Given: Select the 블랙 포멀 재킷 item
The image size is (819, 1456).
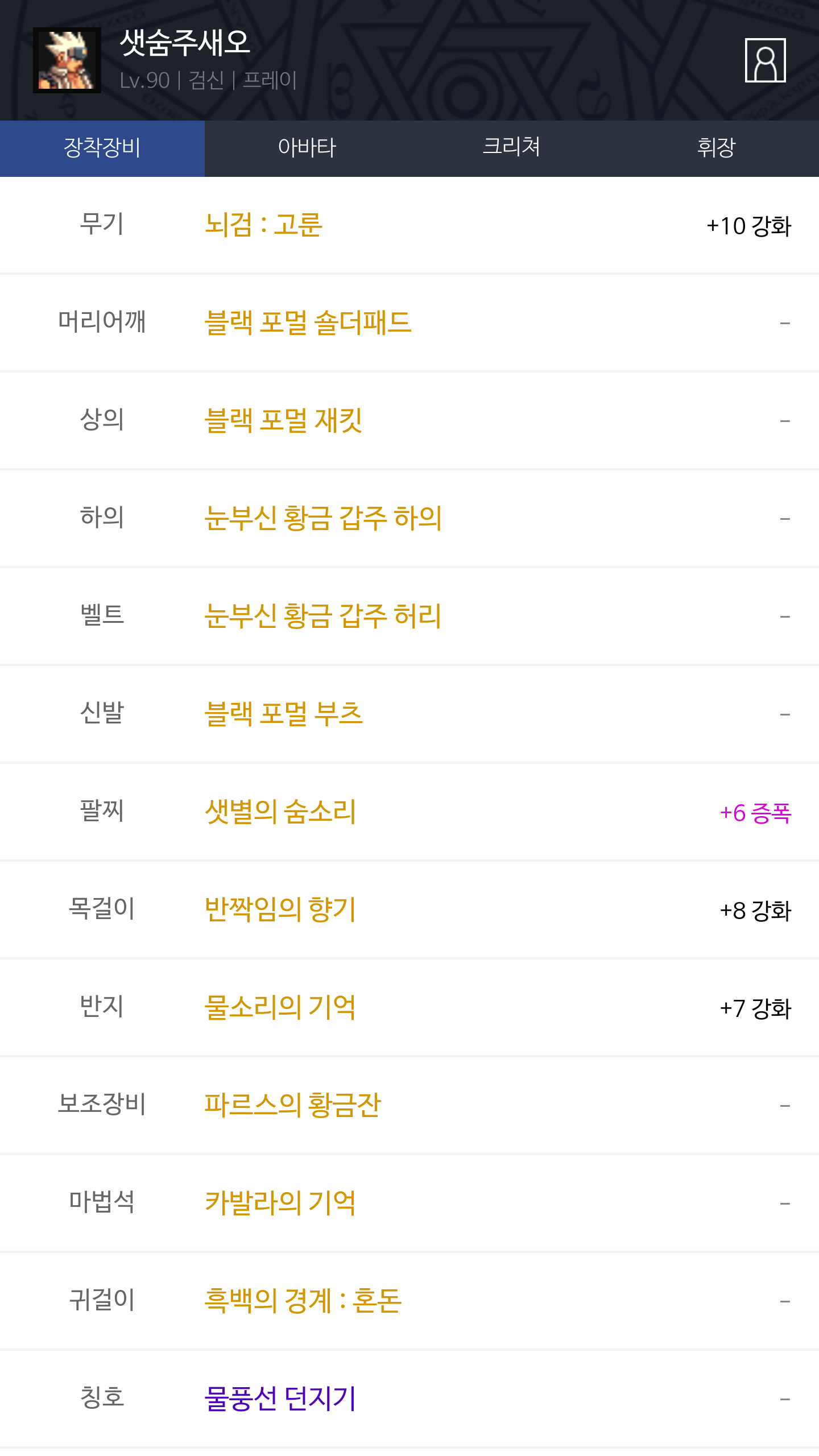Looking at the screenshot, I should [x=283, y=421].
